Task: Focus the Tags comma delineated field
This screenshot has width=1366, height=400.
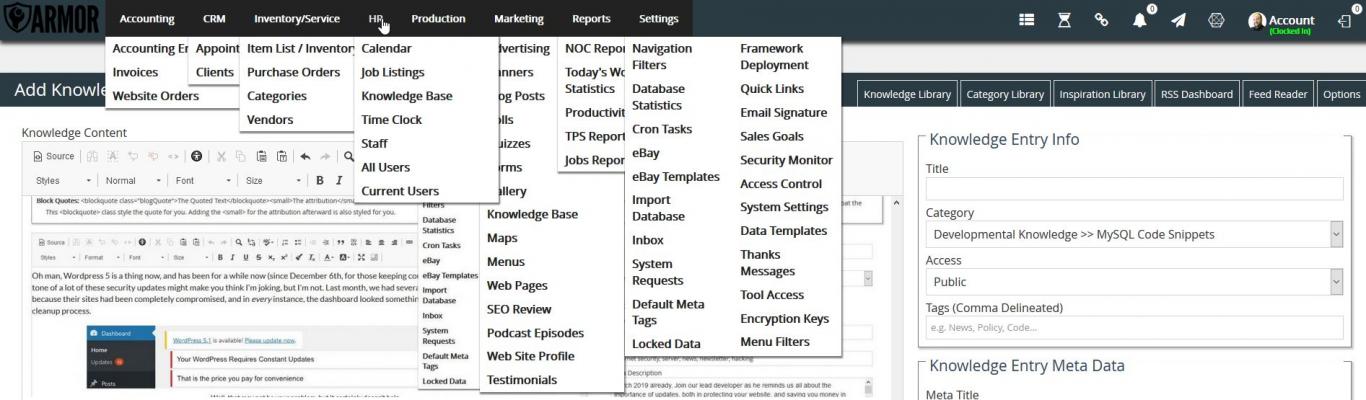Action: [1134, 327]
